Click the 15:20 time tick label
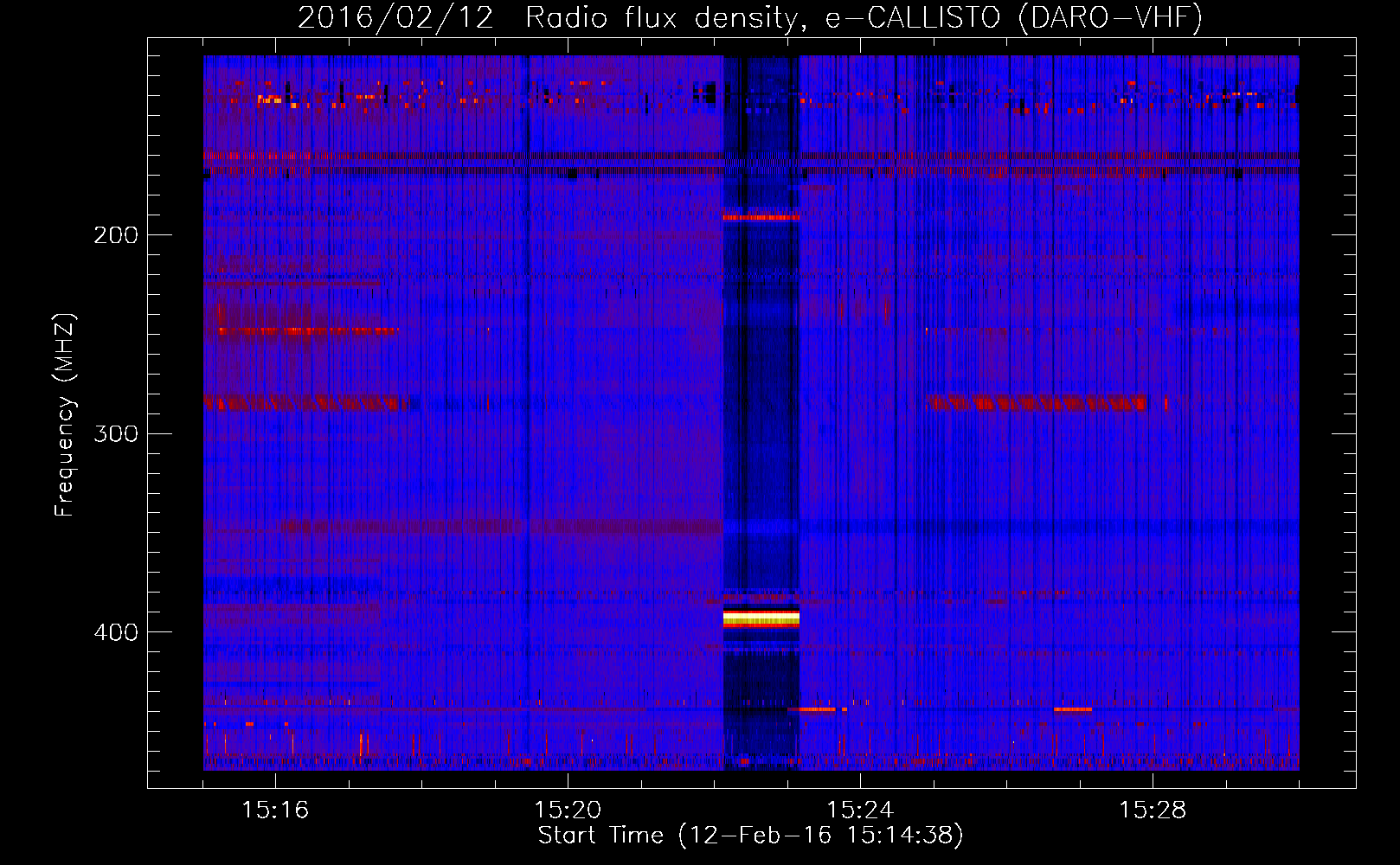The height and width of the screenshot is (865, 1400). (x=568, y=811)
